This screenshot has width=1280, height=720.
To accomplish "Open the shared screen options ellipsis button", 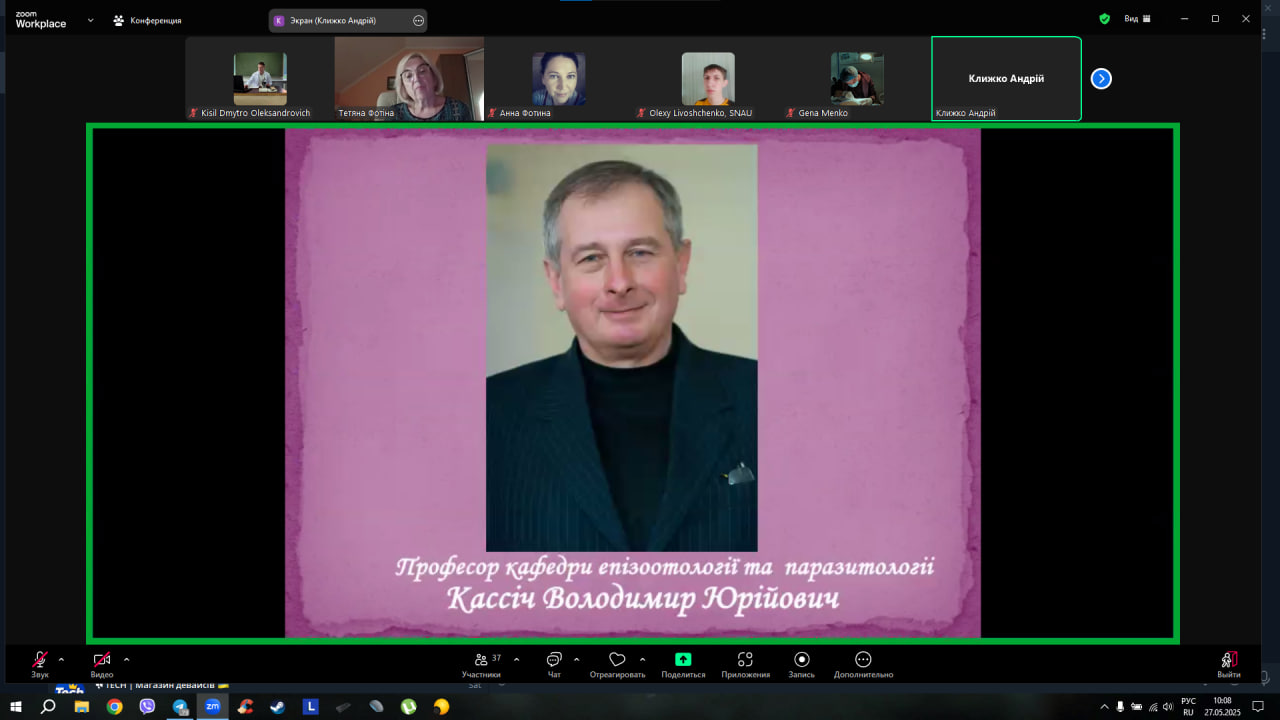I will pos(418,20).
